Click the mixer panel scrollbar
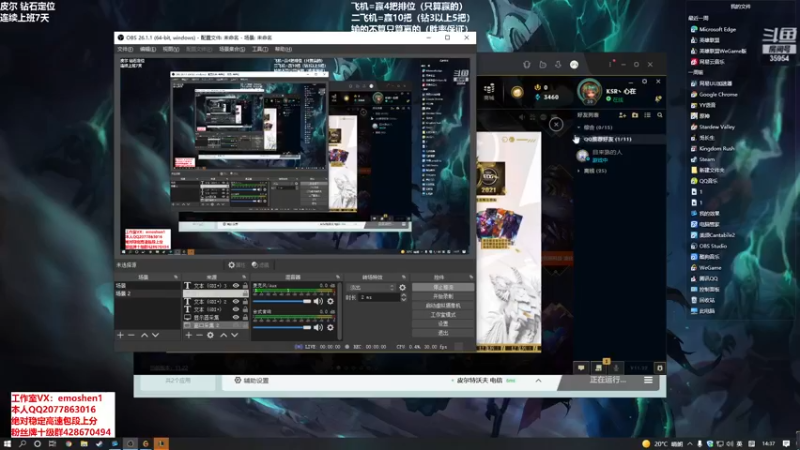The height and width of the screenshot is (450, 800). tap(340, 310)
